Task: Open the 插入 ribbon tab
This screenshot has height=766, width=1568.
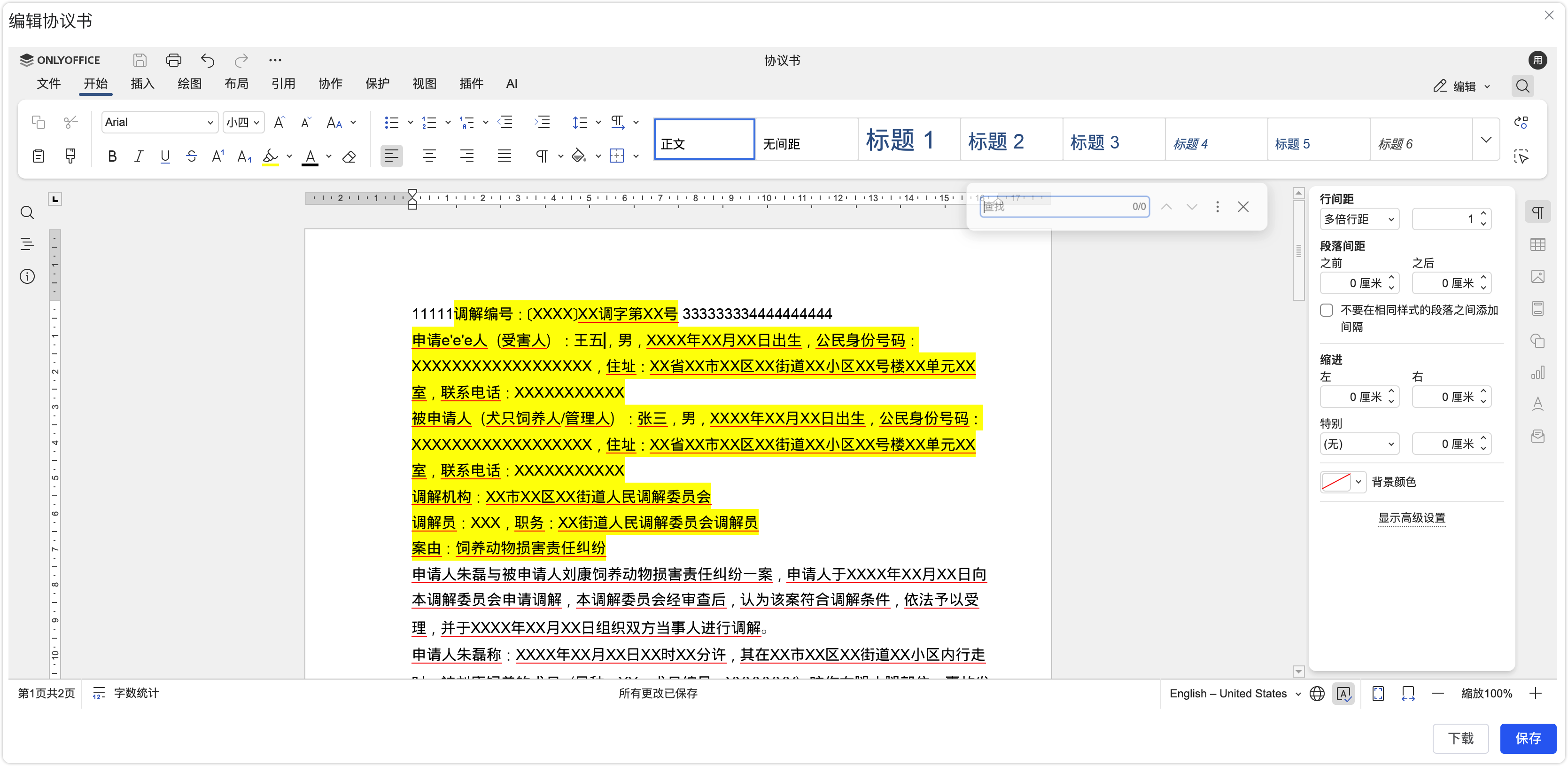Action: pyautogui.click(x=142, y=84)
